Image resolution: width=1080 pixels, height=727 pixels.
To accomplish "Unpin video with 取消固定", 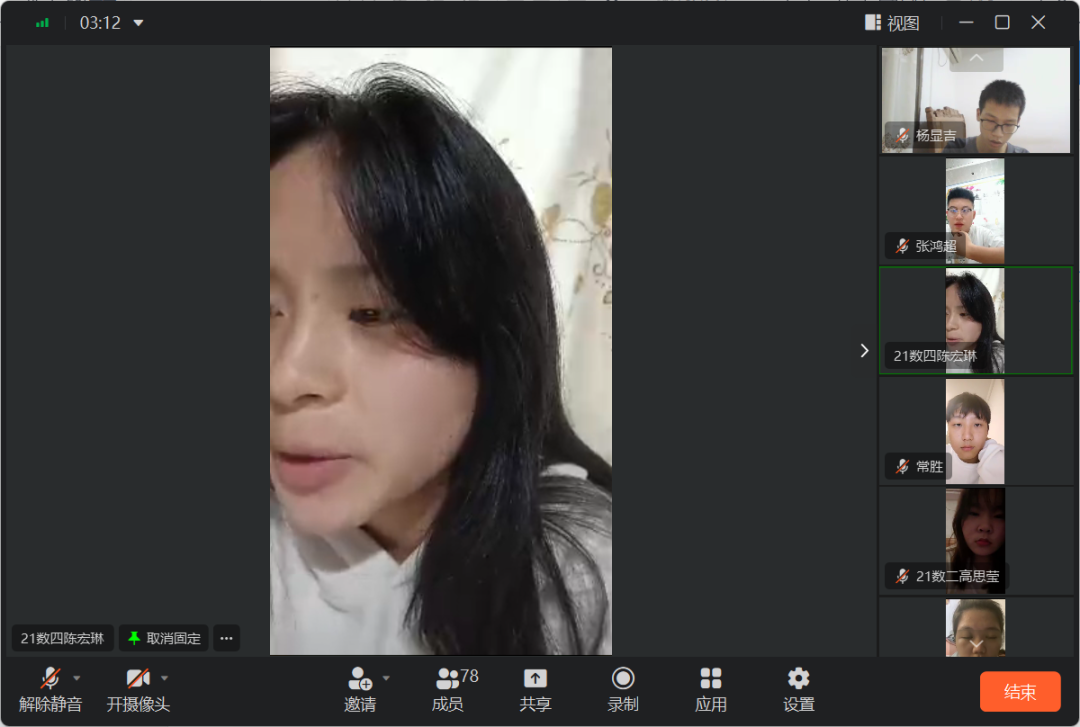I will click(x=164, y=638).
